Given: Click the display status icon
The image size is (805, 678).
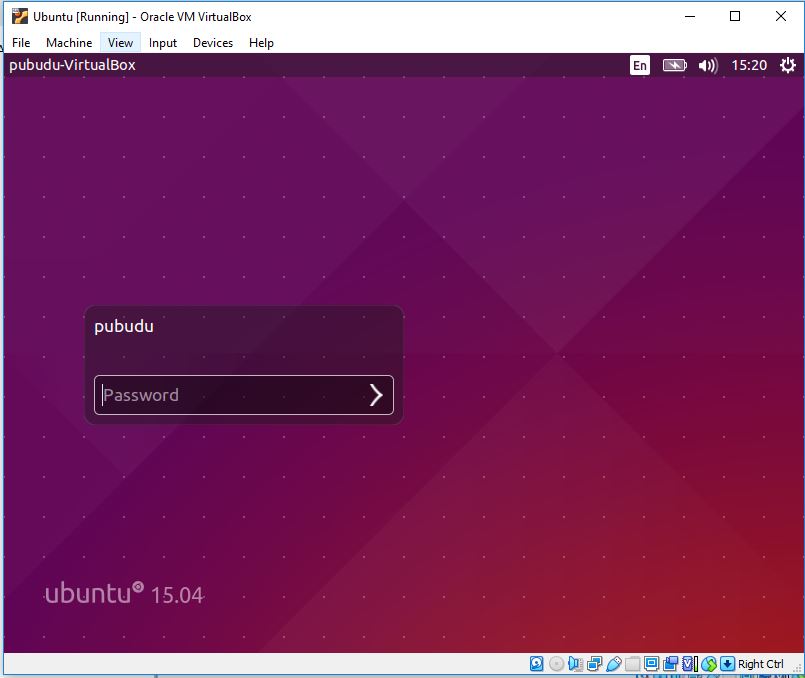Looking at the screenshot, I should coord(651,663).
